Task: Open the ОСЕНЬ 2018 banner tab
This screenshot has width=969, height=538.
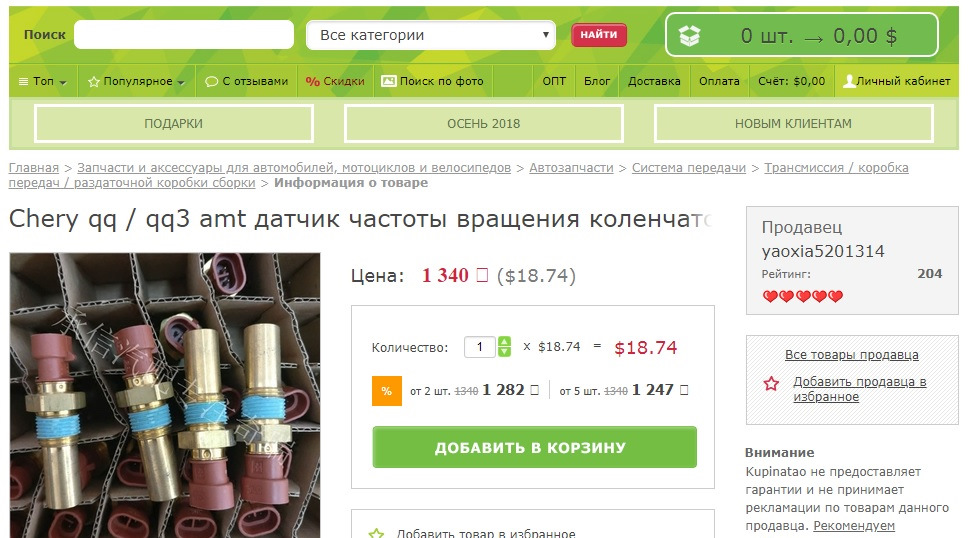Action: click(484, 124)
